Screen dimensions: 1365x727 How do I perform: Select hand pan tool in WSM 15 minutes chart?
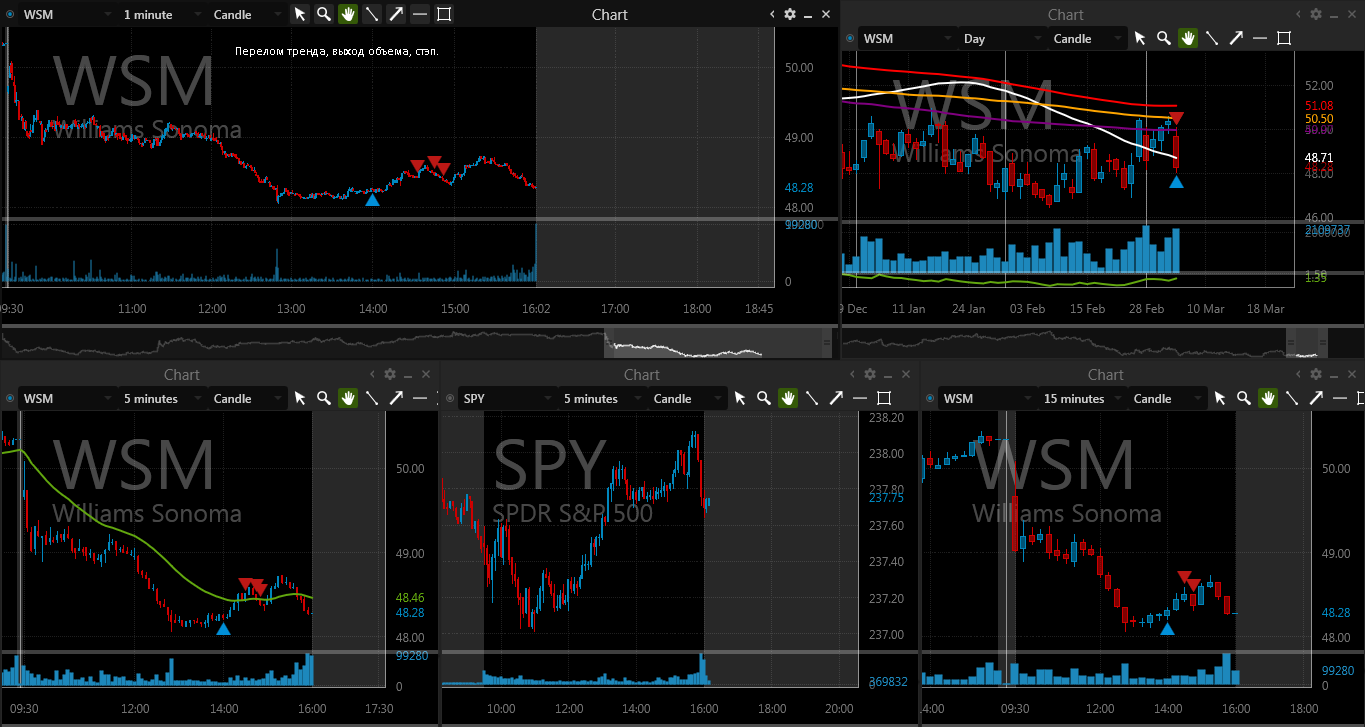[x=1268, y=398]
